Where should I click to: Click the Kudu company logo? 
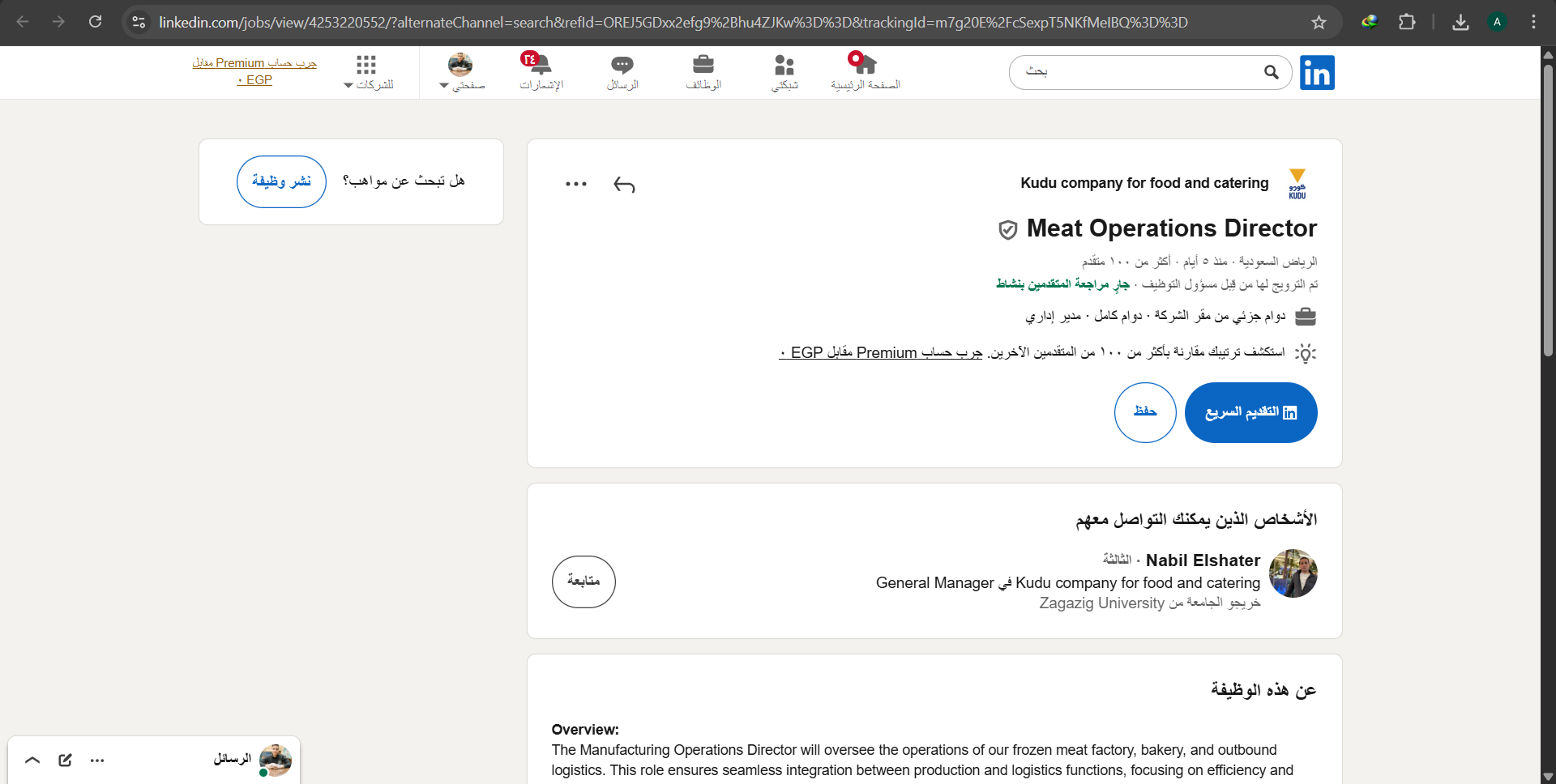click(x=1297, y=184)
